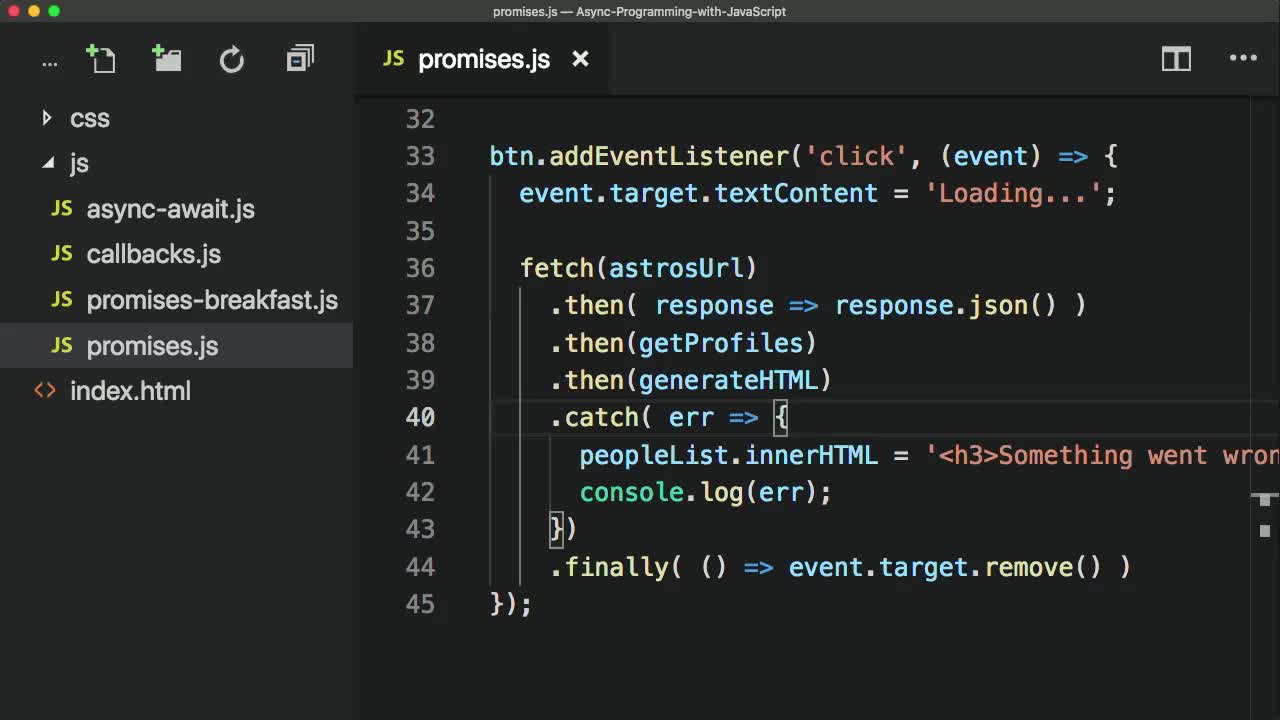Collapse the js folder
1280x720 pixels.
point(47,163)
